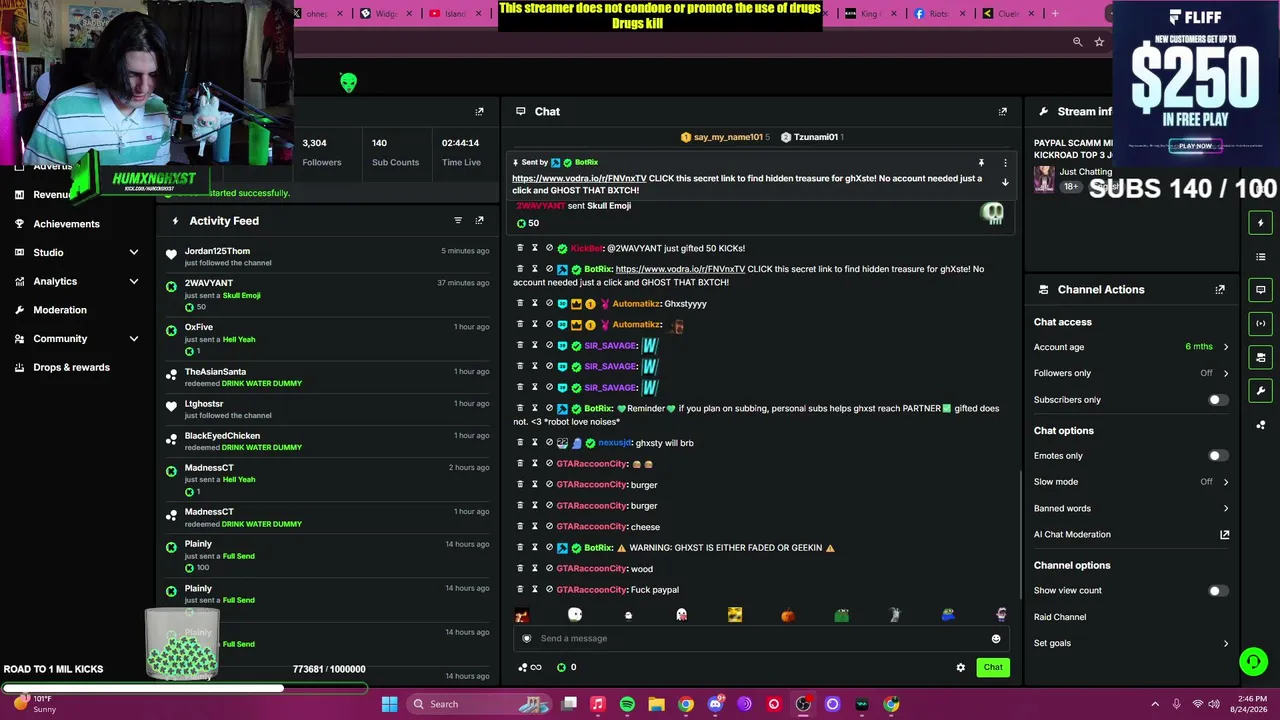Ban user who wrote 'Fuck paypal'
The width and height of the screenshot is (1280, 720).
tap(549, 590)
